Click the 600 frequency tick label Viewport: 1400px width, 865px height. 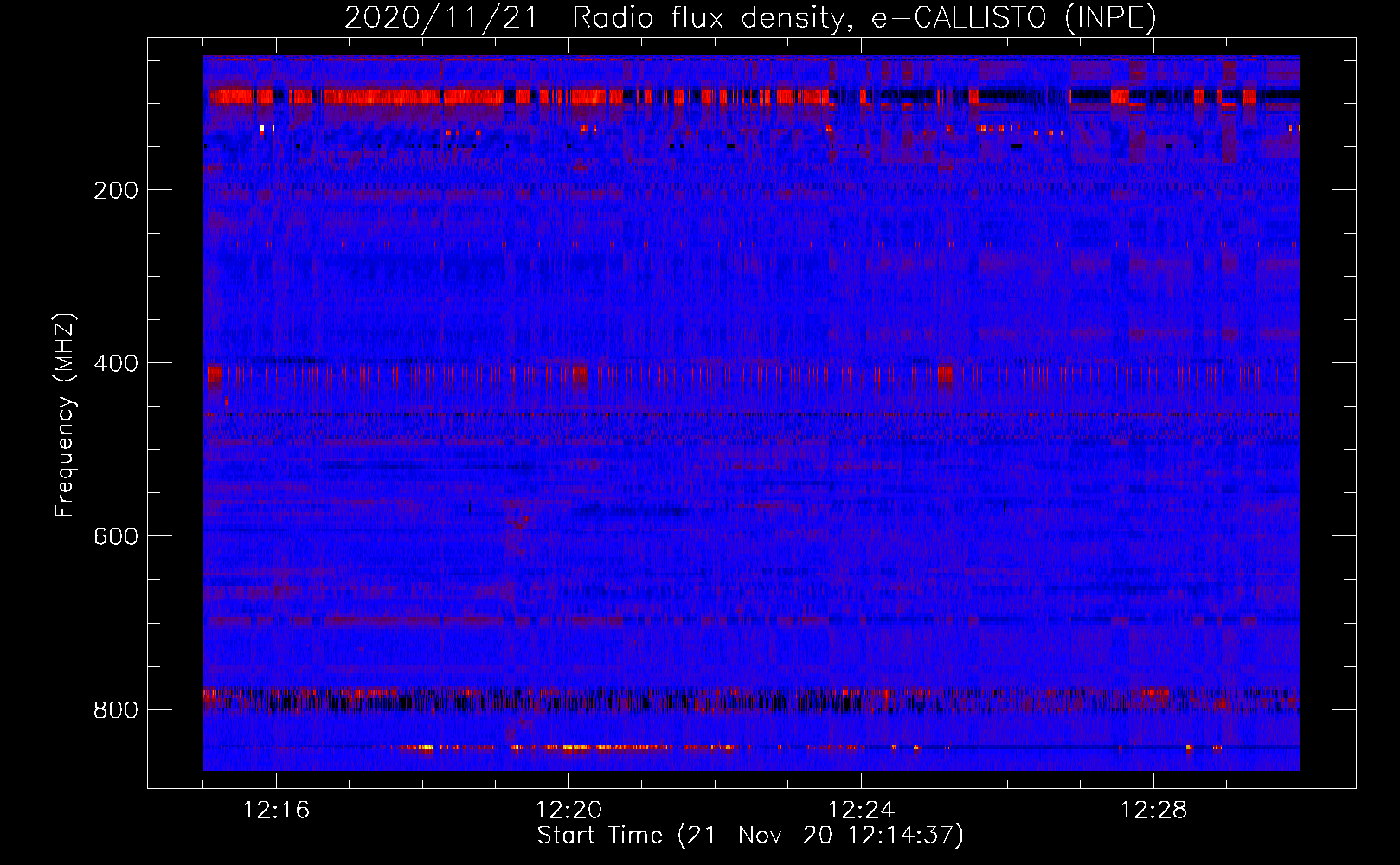click(x=116, y=536)
